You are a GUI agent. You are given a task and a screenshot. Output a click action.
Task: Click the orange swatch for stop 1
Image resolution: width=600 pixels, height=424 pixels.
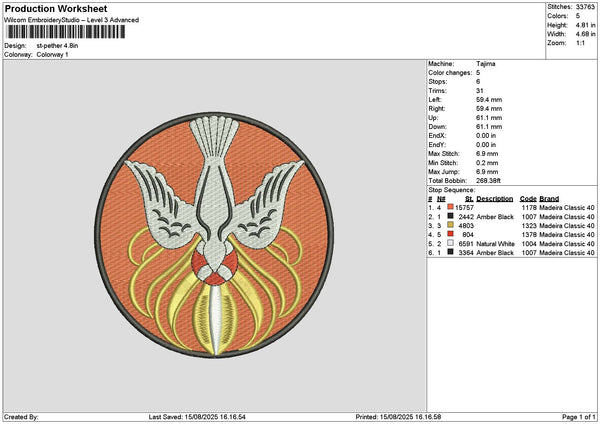coord(451,207)
